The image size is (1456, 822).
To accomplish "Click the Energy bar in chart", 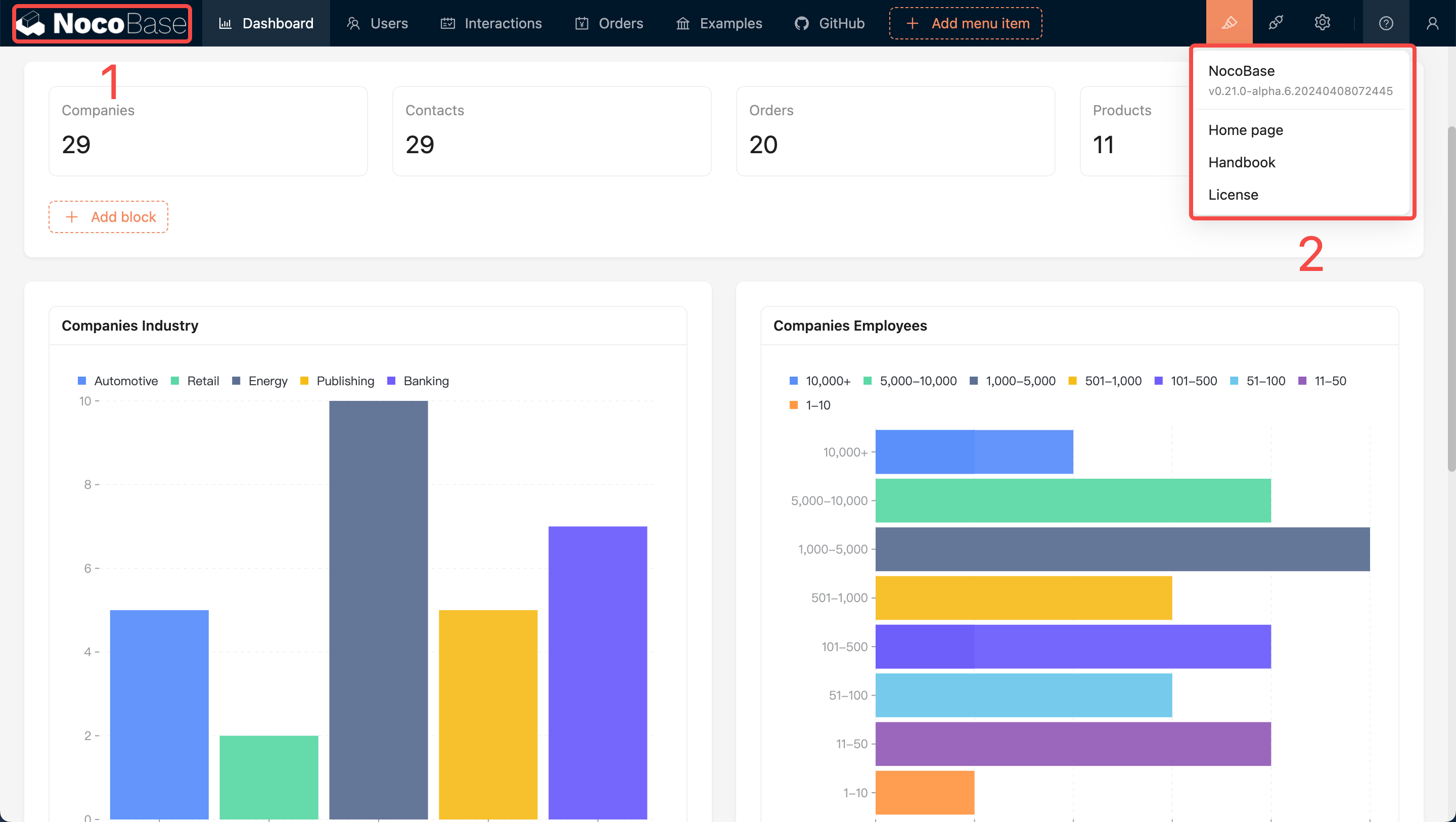I will [x=378, y=610].
